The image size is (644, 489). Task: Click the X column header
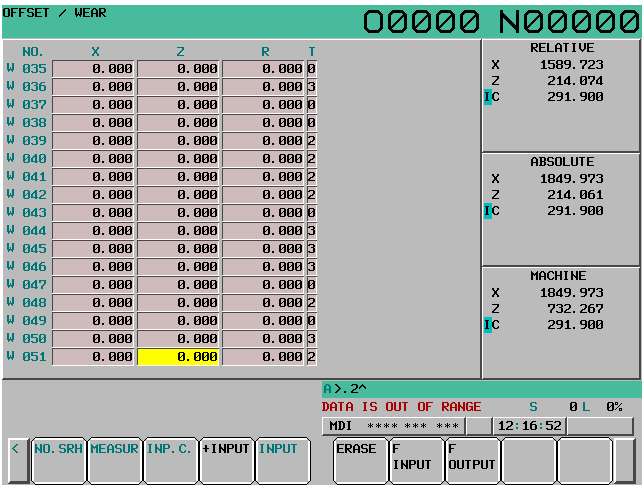(95, 52)
